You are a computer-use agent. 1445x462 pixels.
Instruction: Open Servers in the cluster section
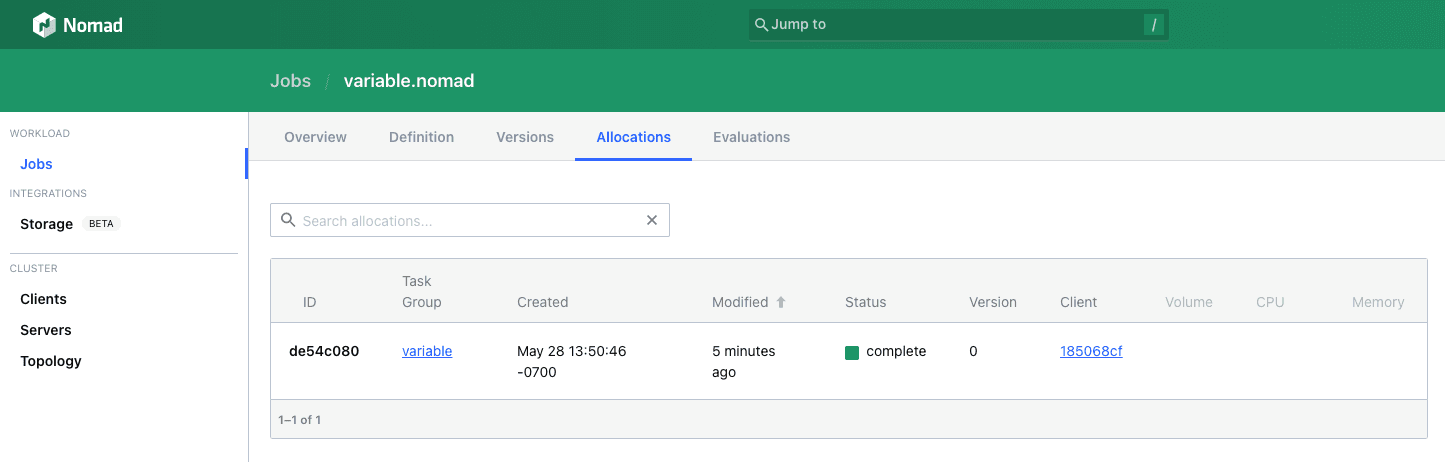(46, 330)
